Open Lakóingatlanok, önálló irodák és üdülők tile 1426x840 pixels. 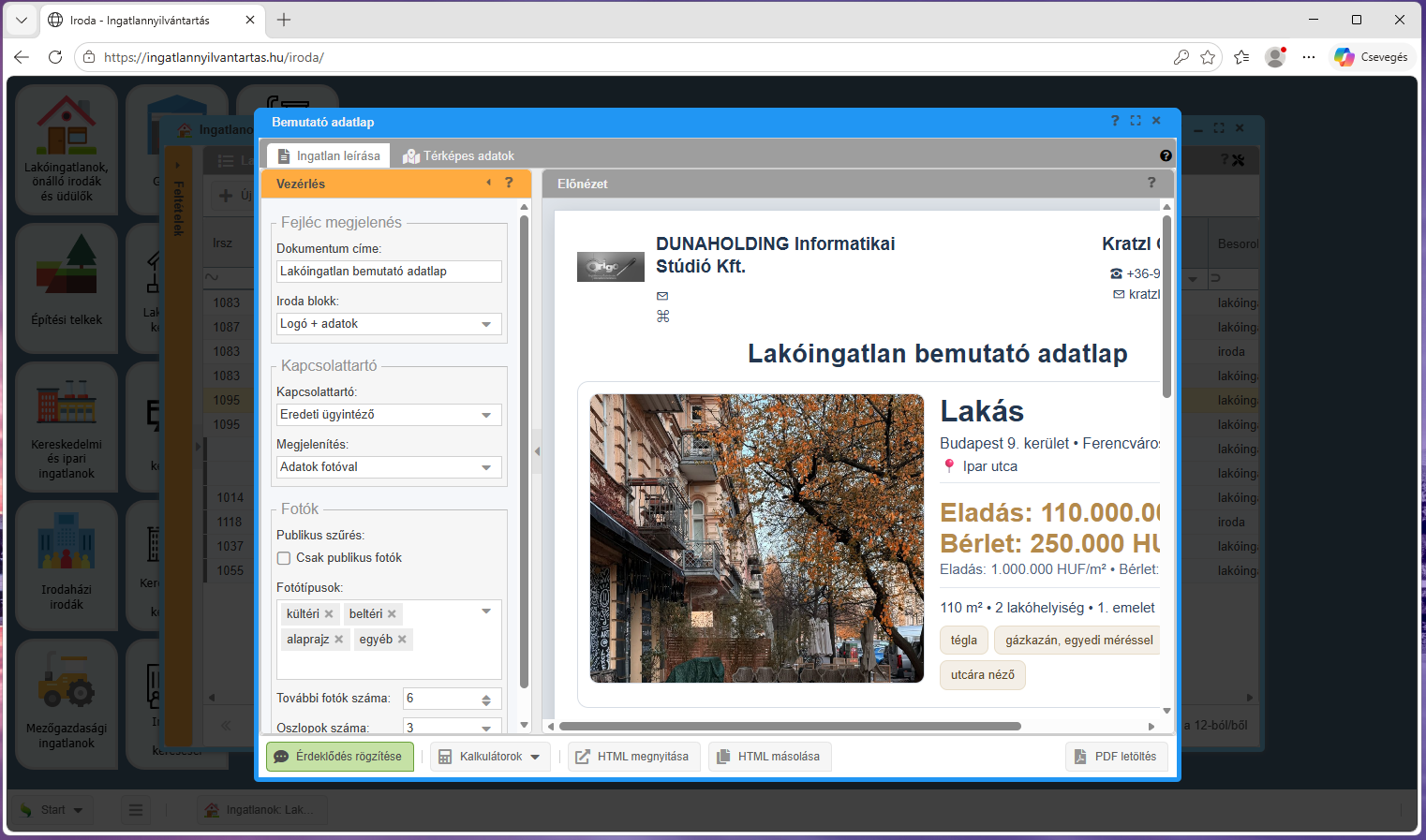tap(67, 149)
